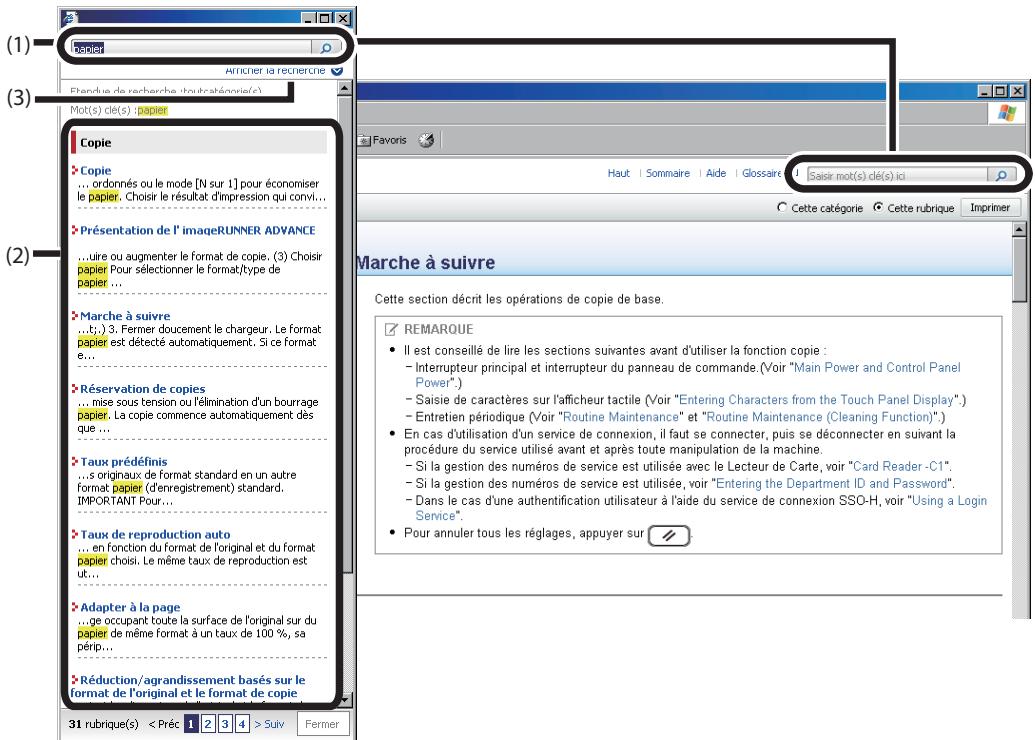This screenshot has width=1035, height=740.
Task: Go to the Haut link
Action: point(618,173)
